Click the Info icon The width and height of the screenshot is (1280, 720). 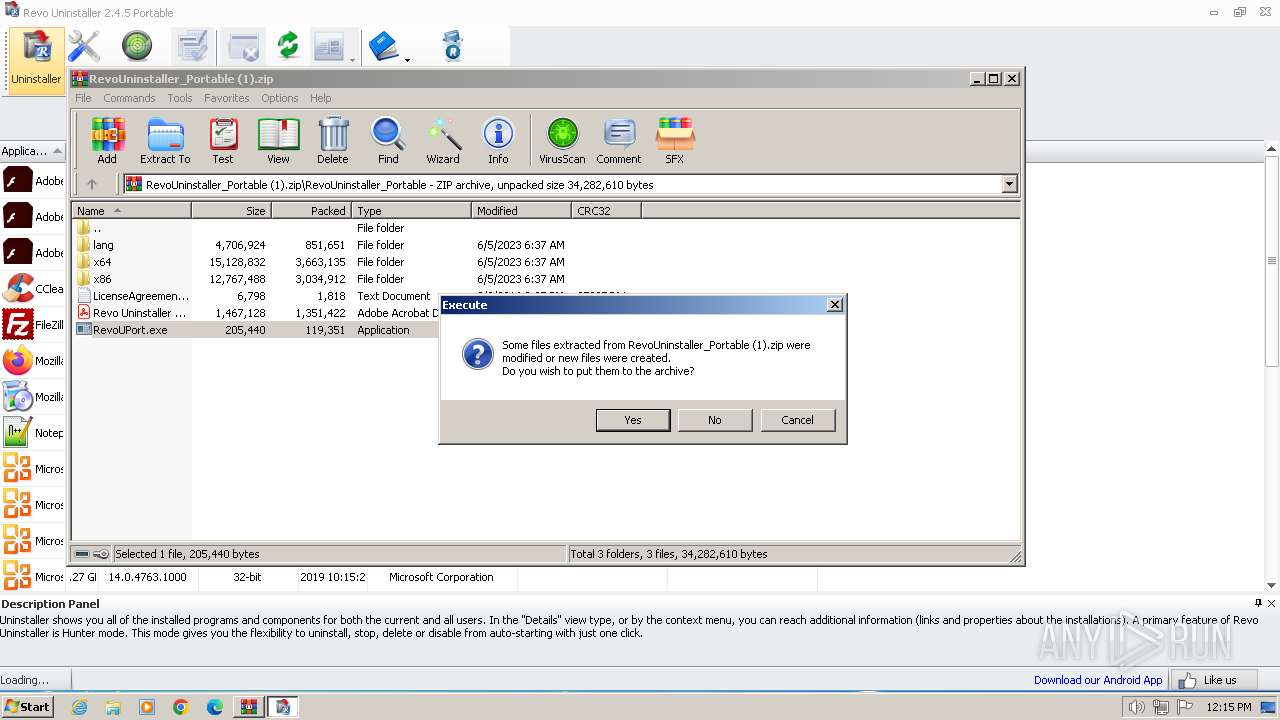(x=498, y=141)
